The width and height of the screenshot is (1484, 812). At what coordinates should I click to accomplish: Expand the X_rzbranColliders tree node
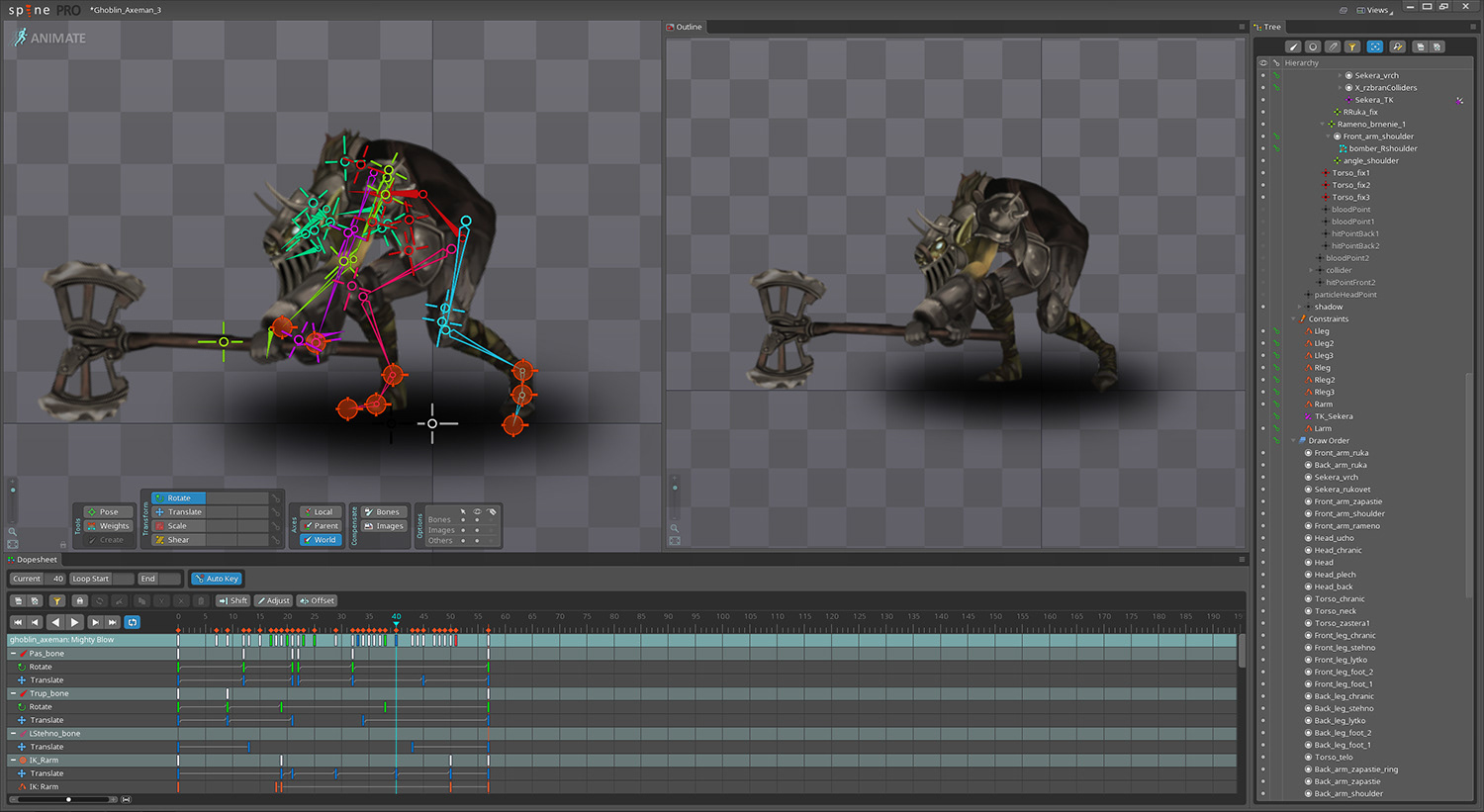click(x=1340, y=88)
